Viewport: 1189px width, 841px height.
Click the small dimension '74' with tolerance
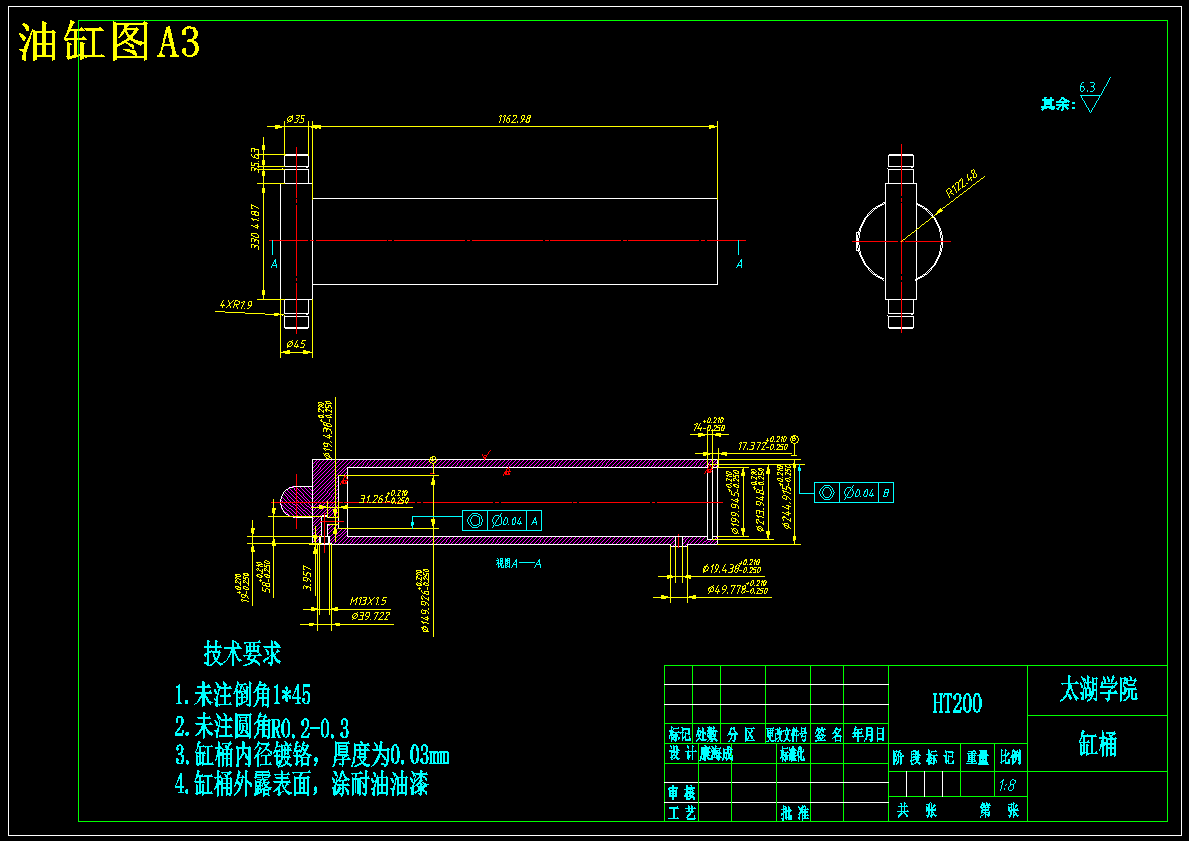pyautogui.click(x=709, y=425)
